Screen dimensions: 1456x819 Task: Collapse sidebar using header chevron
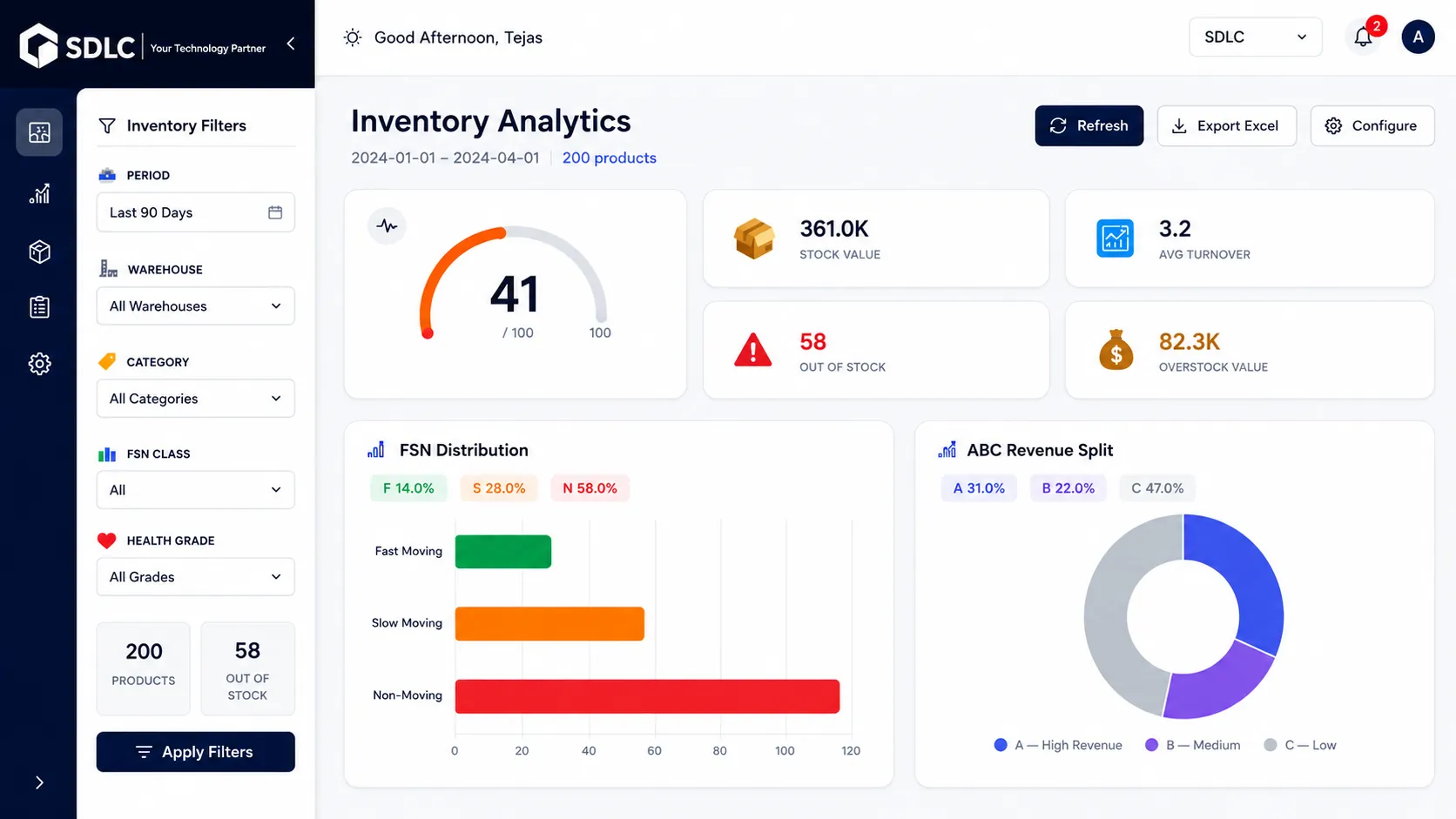(x=291, y=44)
